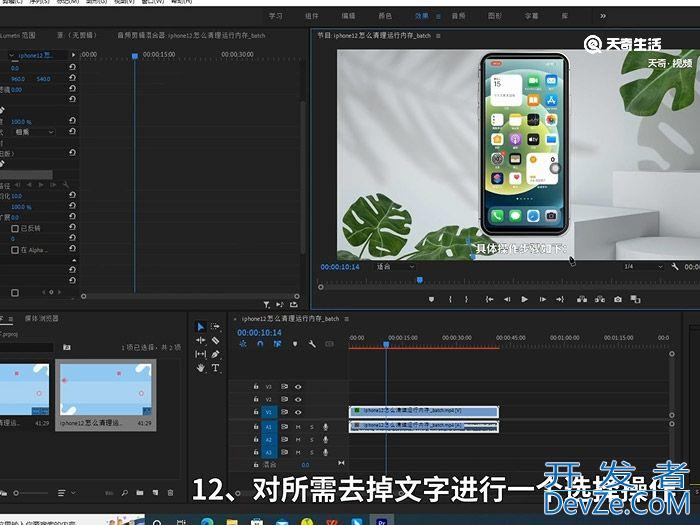Image resolution: width=700 pixels, height=525 pixels.
Task: Click the Mark In button
Action: (x=450, y=300)
